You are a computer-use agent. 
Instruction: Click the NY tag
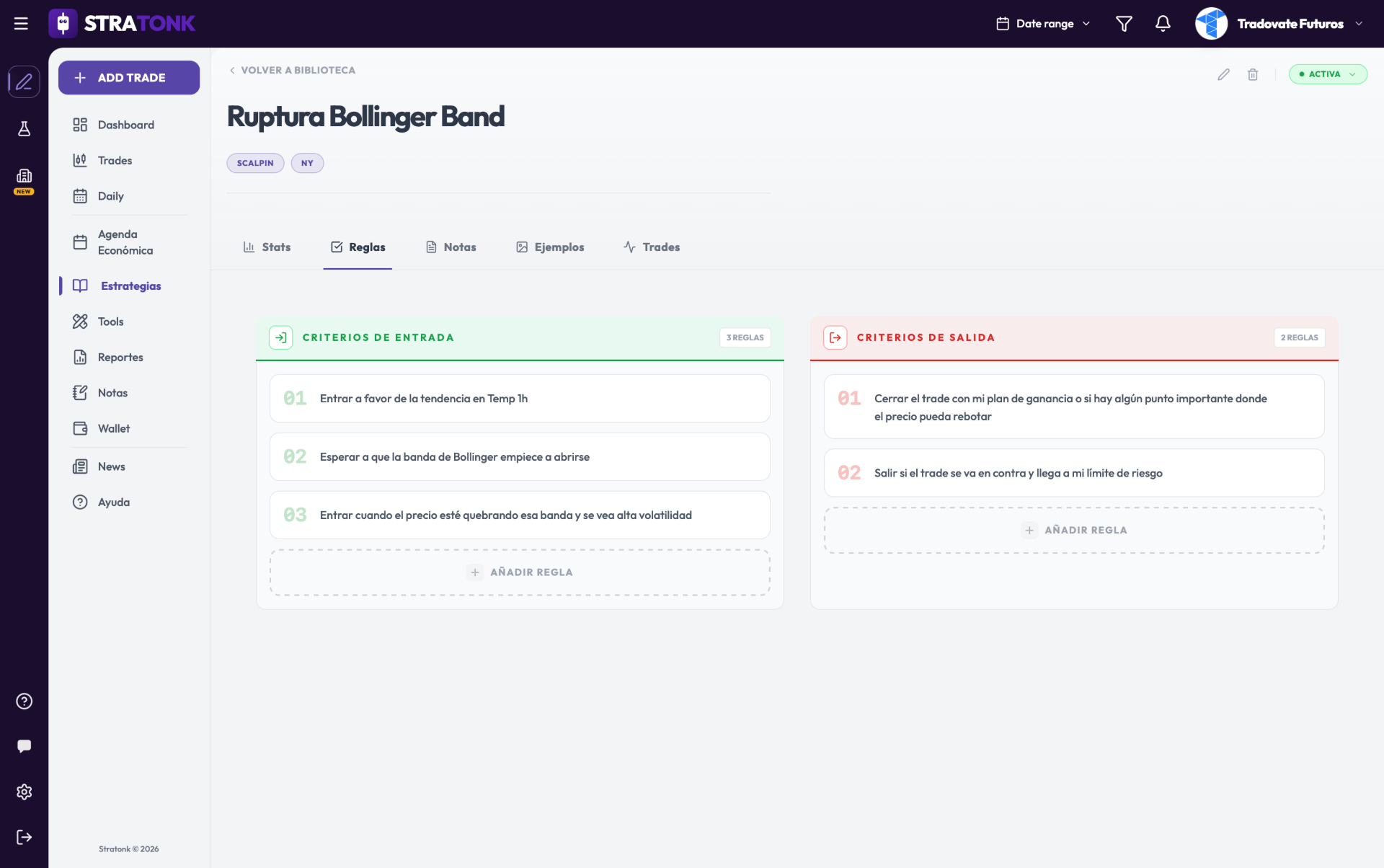pos(307,163)
